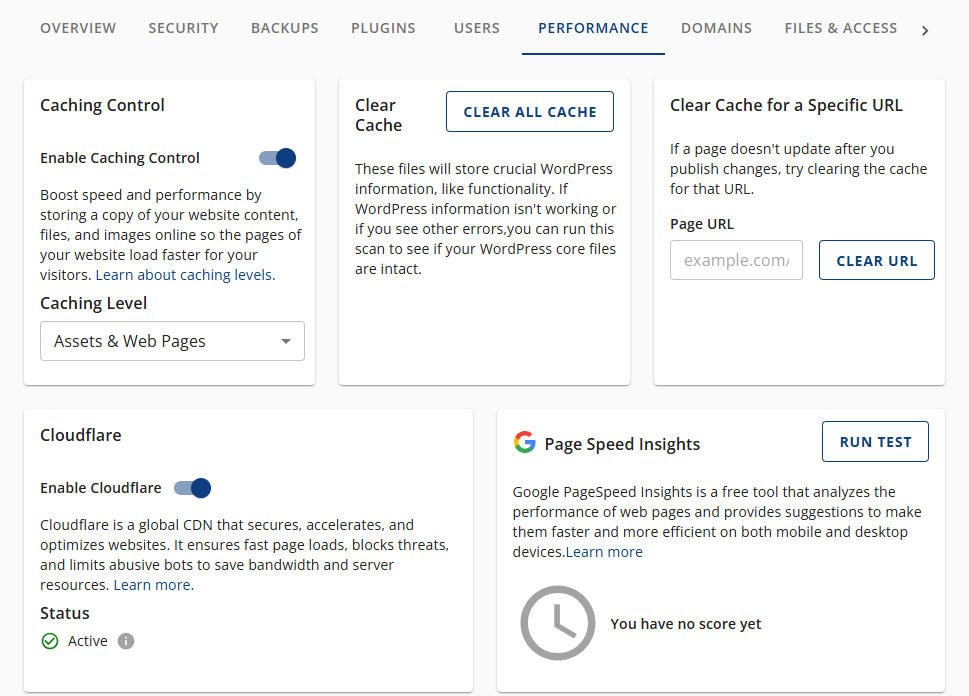This screenshot has width=969, height=696.
Task: Reveal hidden tabs with the right chevron
Action: coord(925,29)
